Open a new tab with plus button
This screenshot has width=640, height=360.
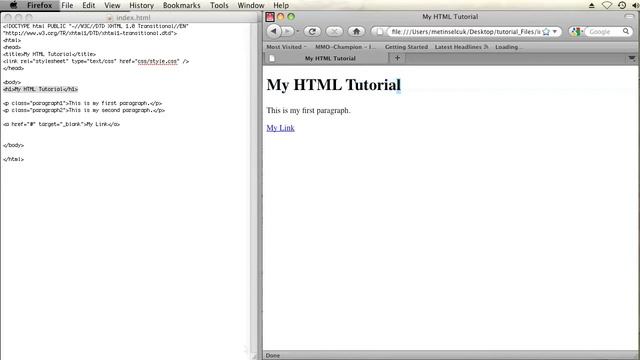[x=397, y=58]
